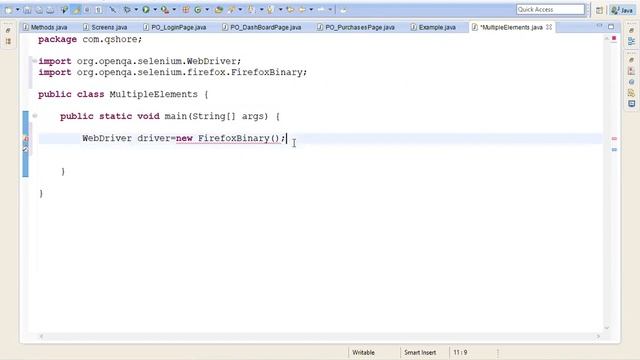The image size is (640, 360).
Task: Restore top right trim view stack
Action: point(631,30)
